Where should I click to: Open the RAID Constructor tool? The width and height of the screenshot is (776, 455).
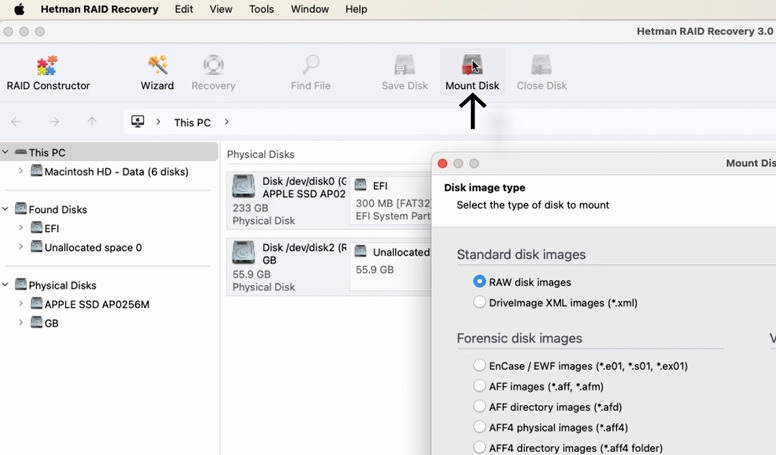pos(48,73)
